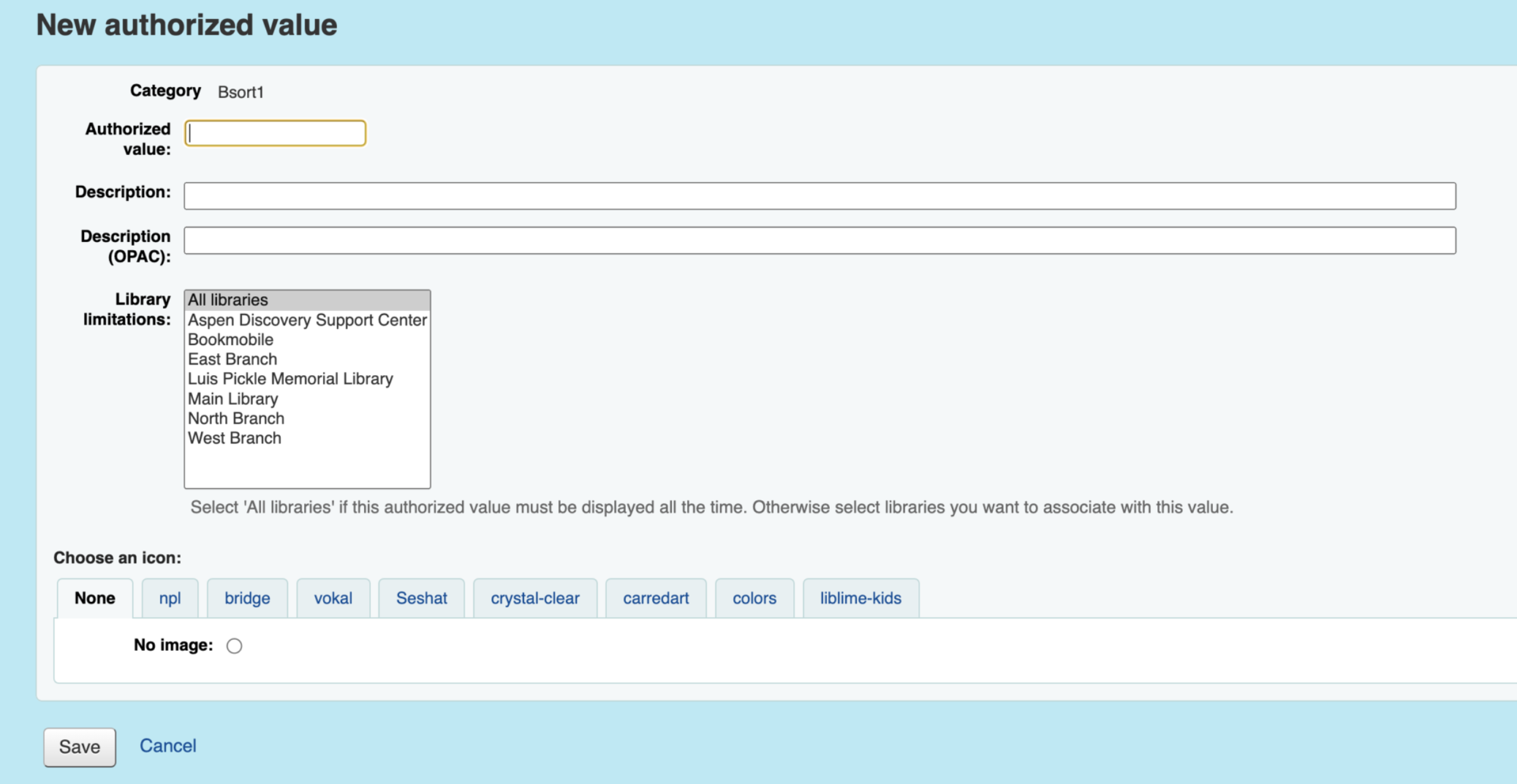Screen dimensions: 1517x784
Task: Open the crystal-clear icon tab
Action: (x=535, y=598)
